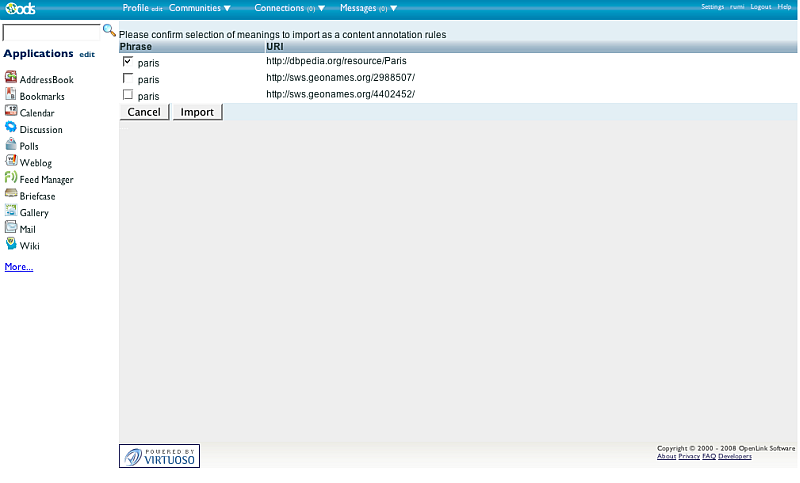
Task: Open the Calendar icon
Action: 11,112
